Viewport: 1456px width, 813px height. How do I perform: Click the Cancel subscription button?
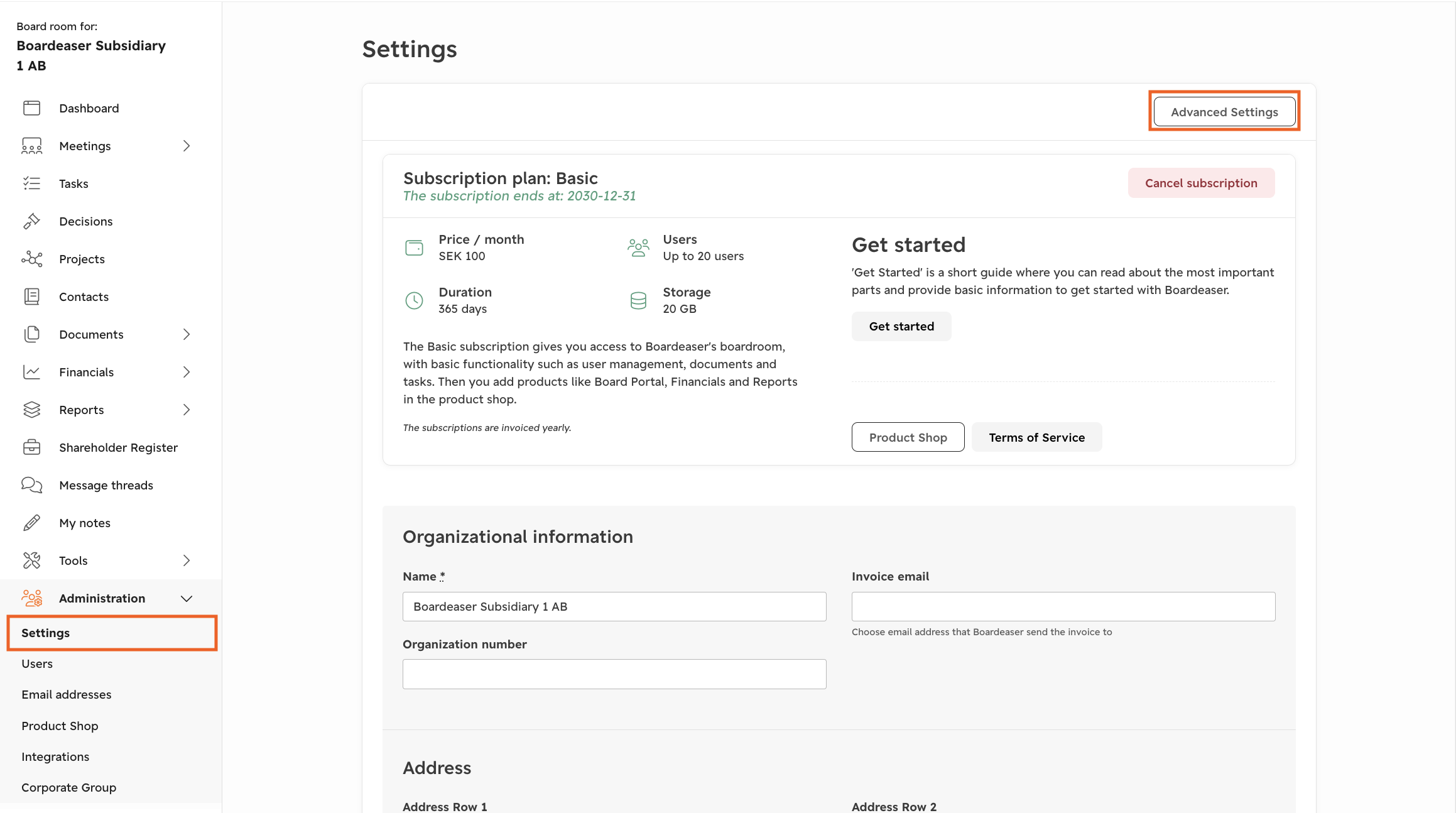[x=1201, y=183]
